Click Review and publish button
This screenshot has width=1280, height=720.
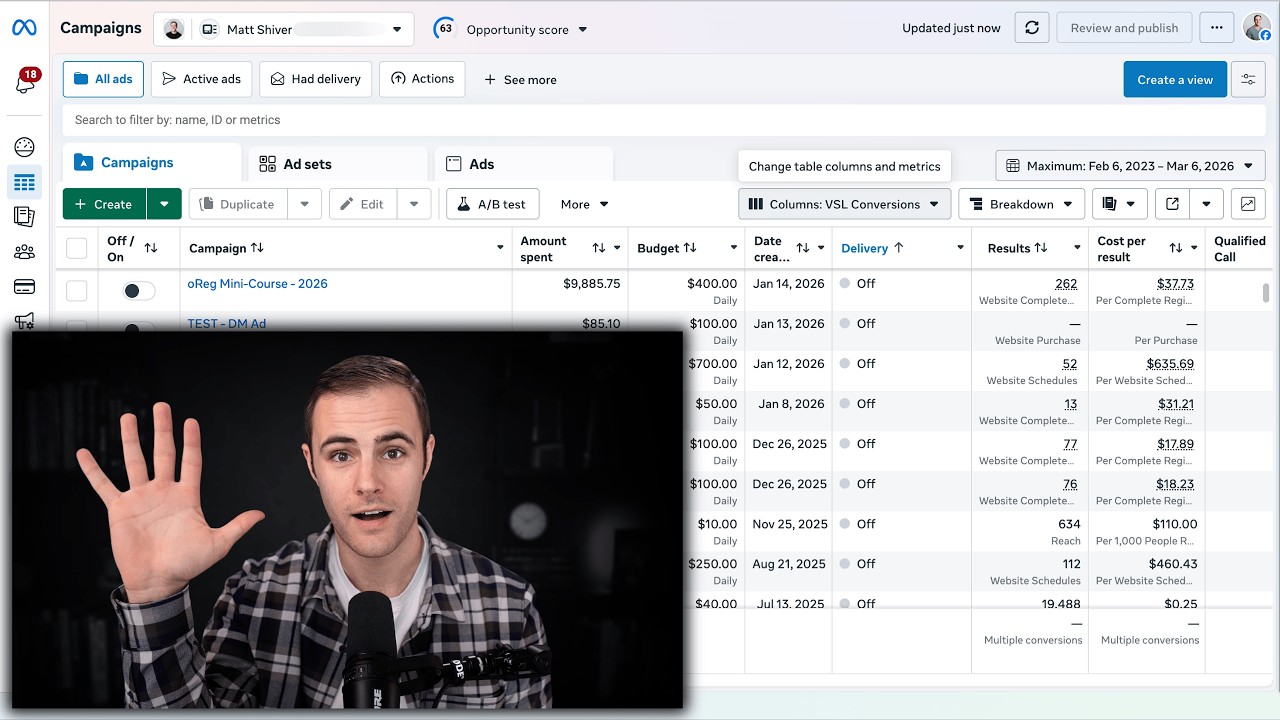[x=1124, y=28]
